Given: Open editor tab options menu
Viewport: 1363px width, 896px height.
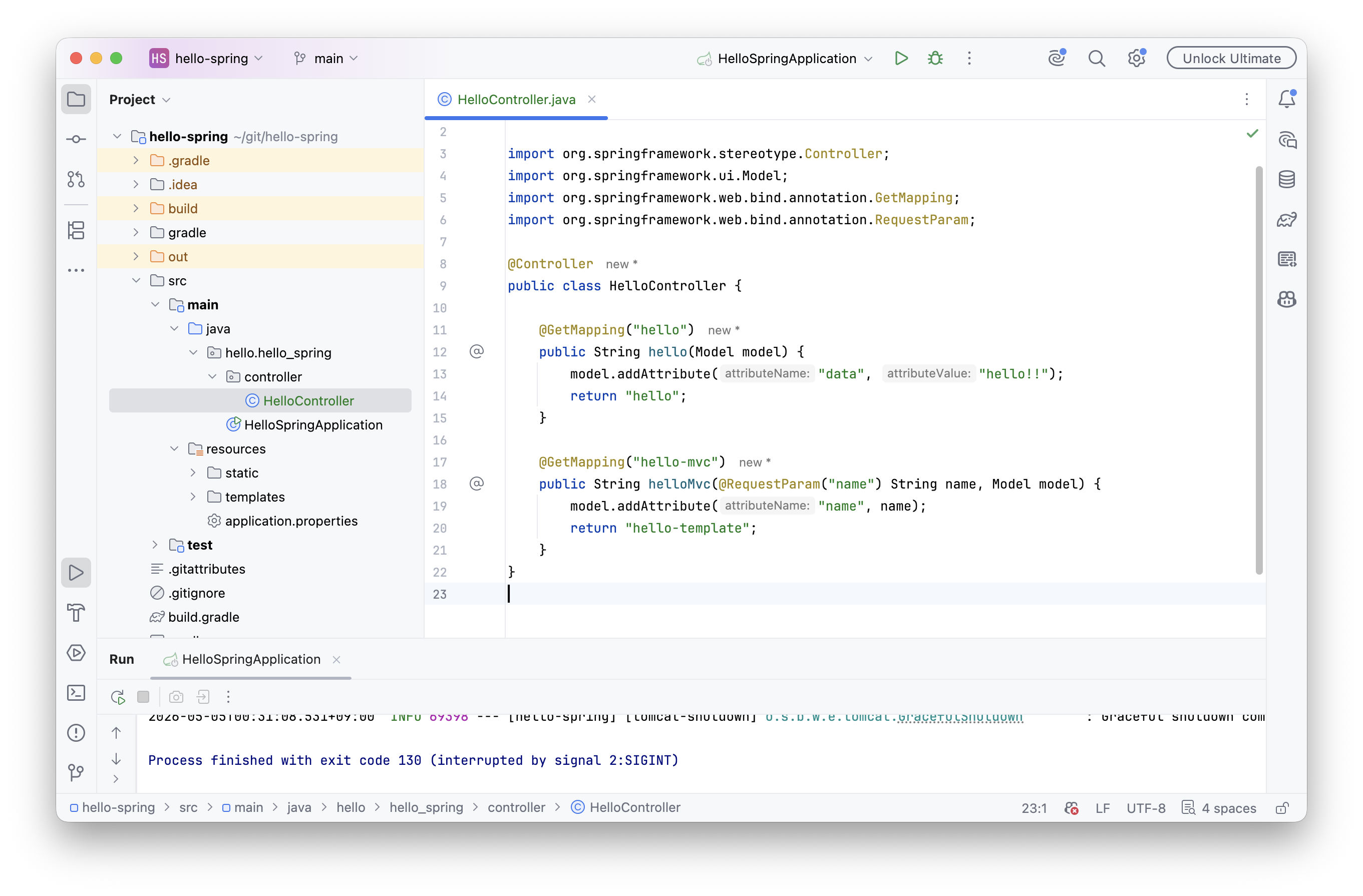Looking at the screenshot, I should 1247,100.
